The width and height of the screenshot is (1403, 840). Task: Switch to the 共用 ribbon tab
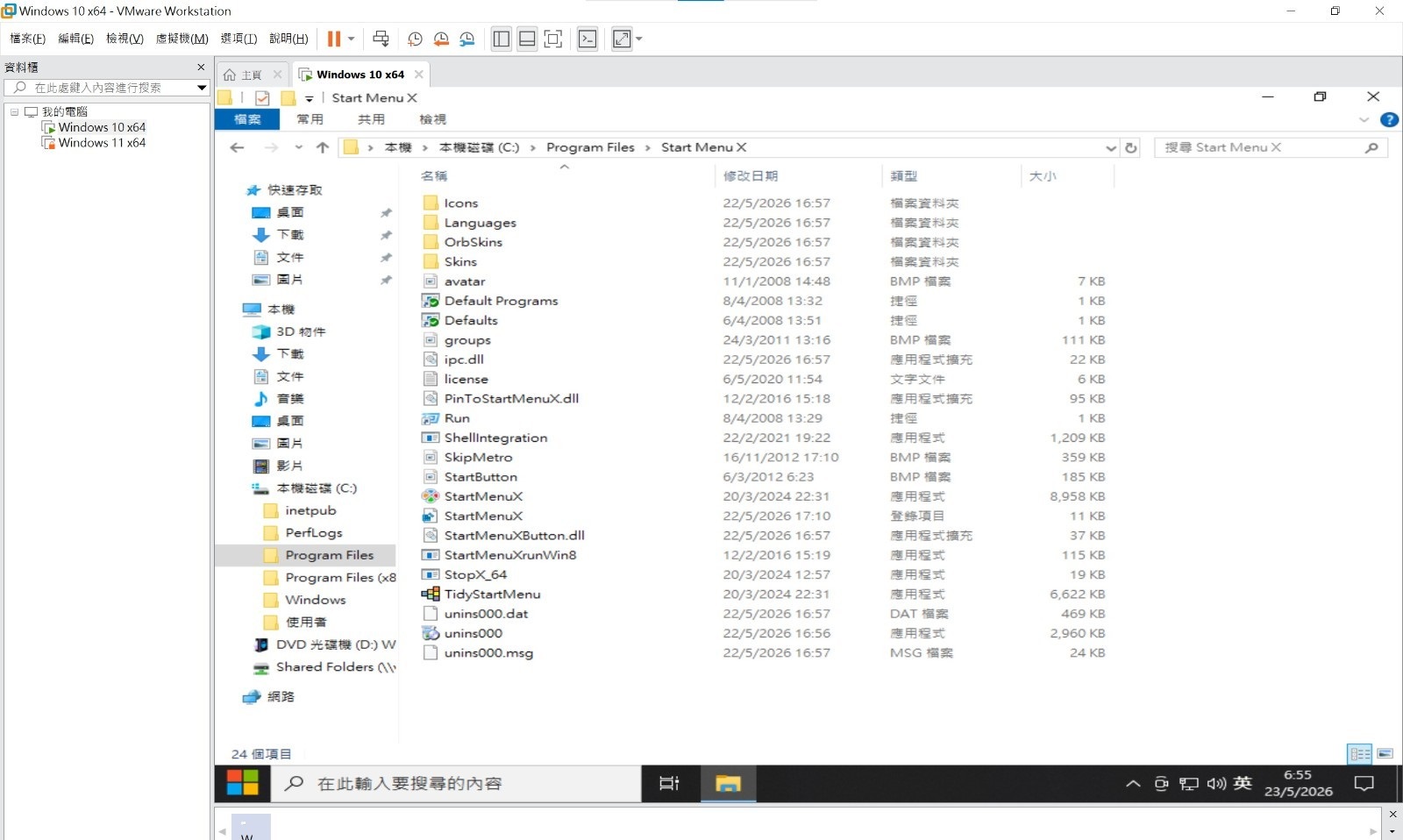tap(371, 119)
